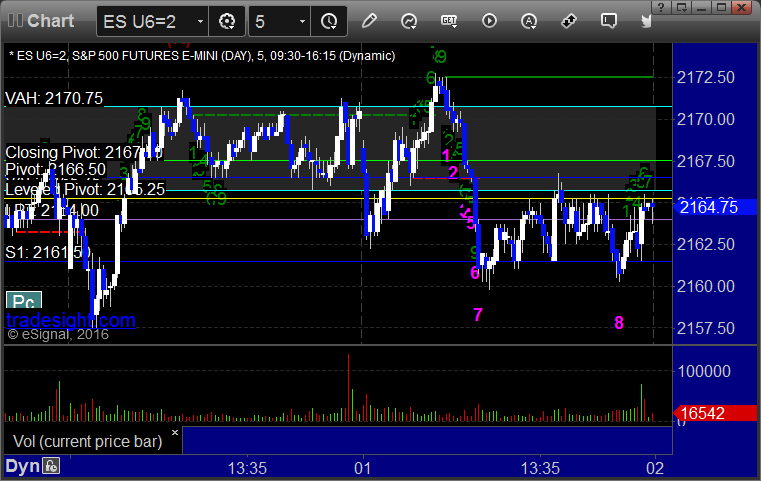Open the GET studies menu icon

(449, 21)
